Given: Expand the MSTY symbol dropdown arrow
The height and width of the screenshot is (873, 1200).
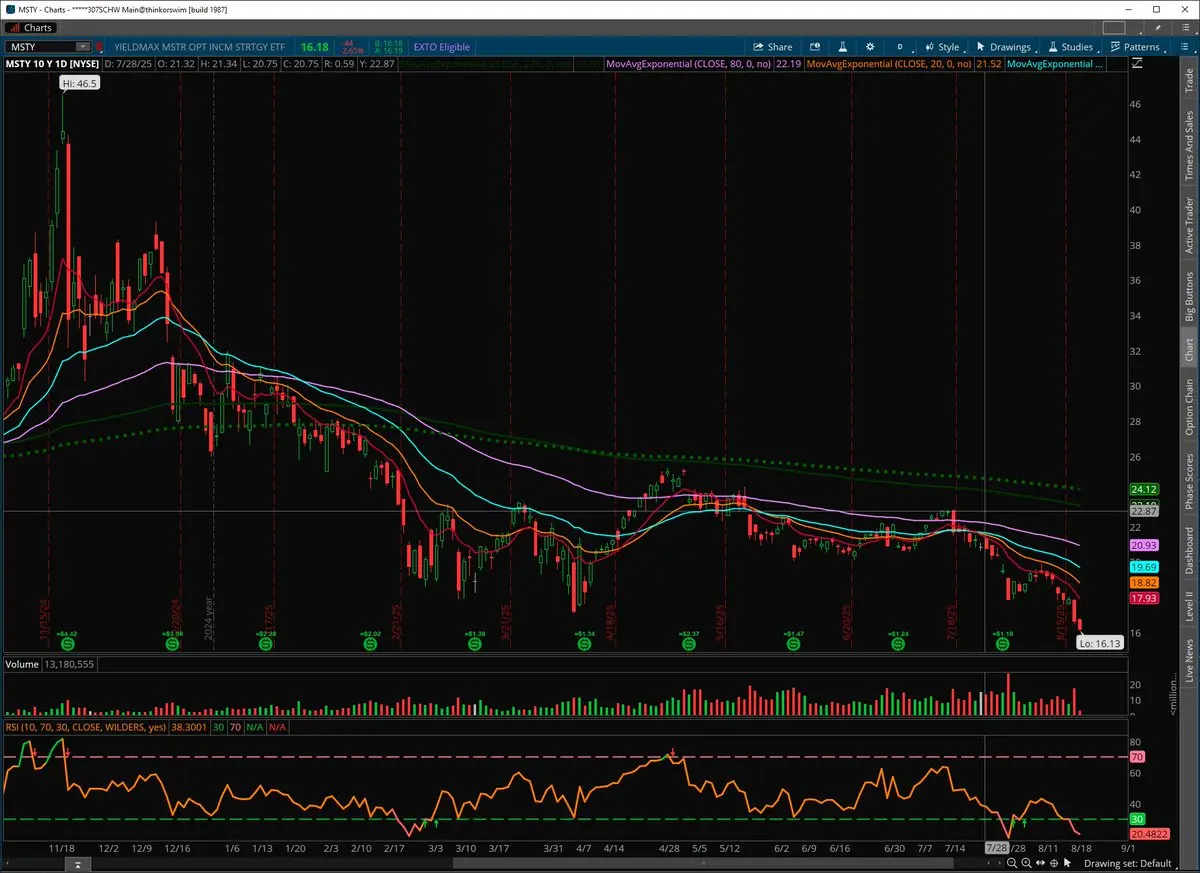Looking at the screenshot, I should [x=84, y=47].
